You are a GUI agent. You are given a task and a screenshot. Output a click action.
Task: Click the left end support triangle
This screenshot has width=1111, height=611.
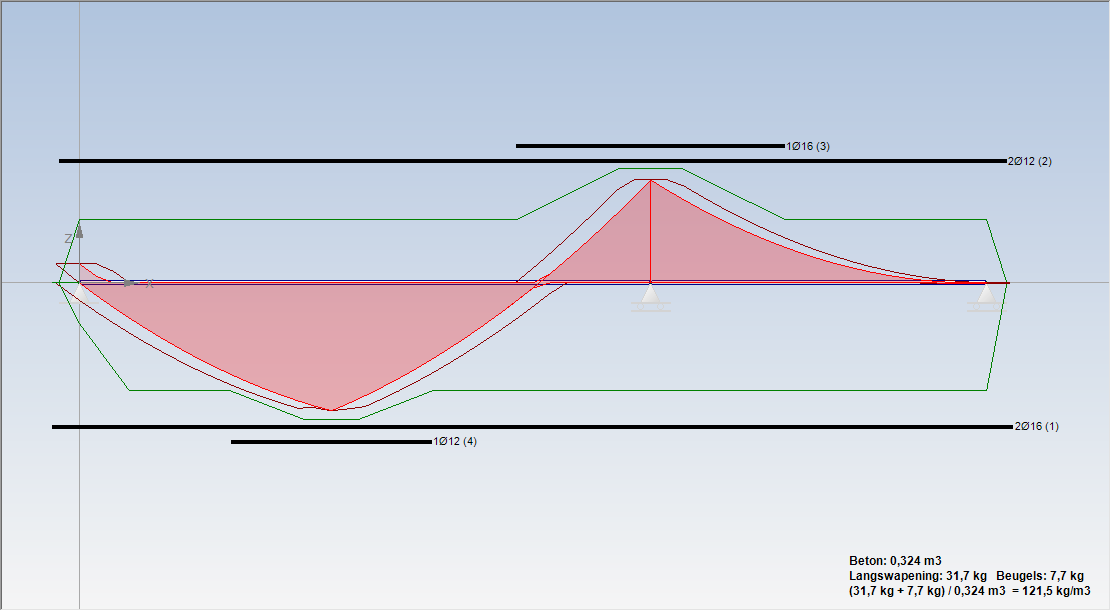tap(79, 293)
